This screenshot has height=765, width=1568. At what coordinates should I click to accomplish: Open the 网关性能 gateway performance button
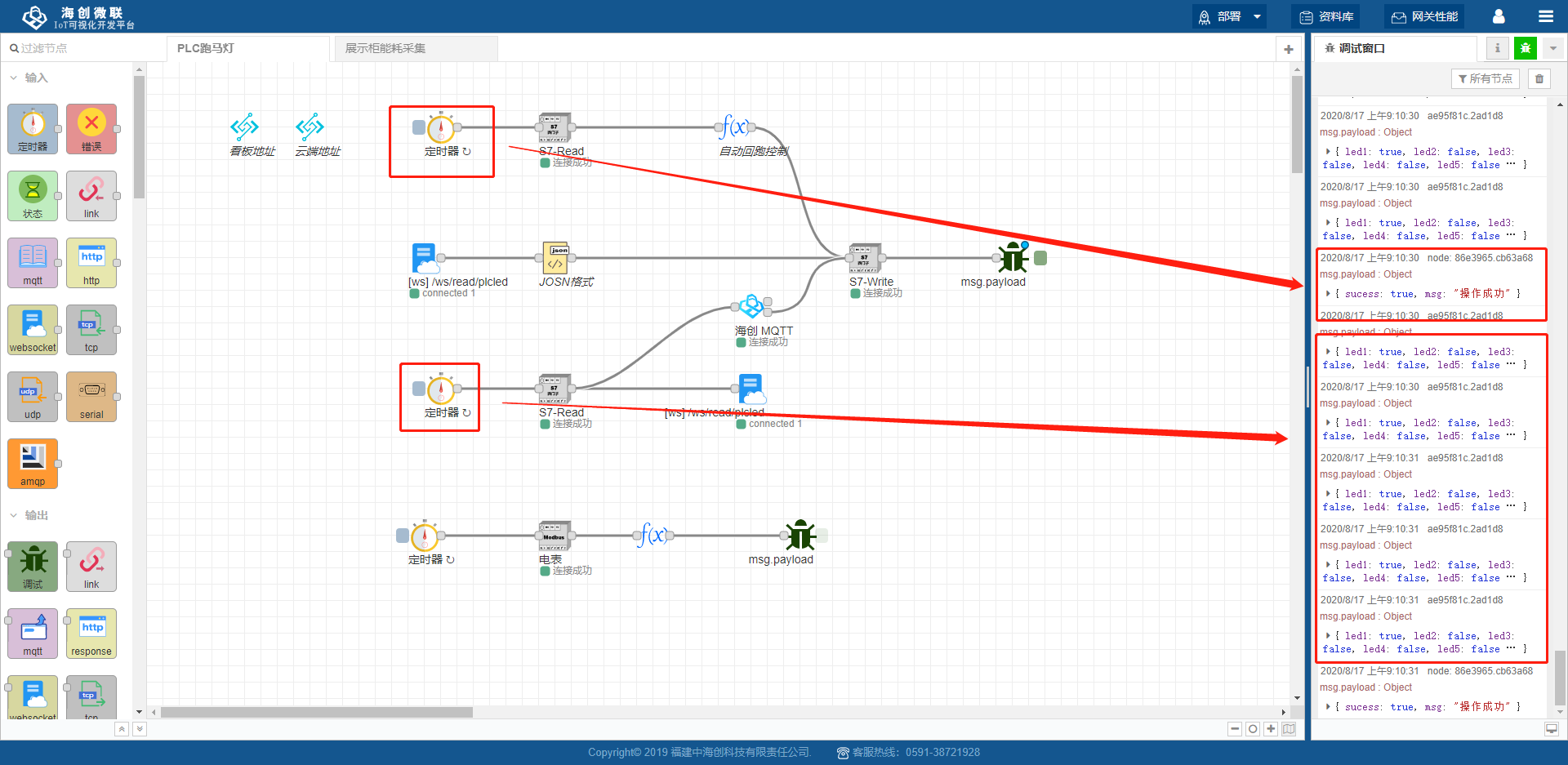pos(1424,16)
